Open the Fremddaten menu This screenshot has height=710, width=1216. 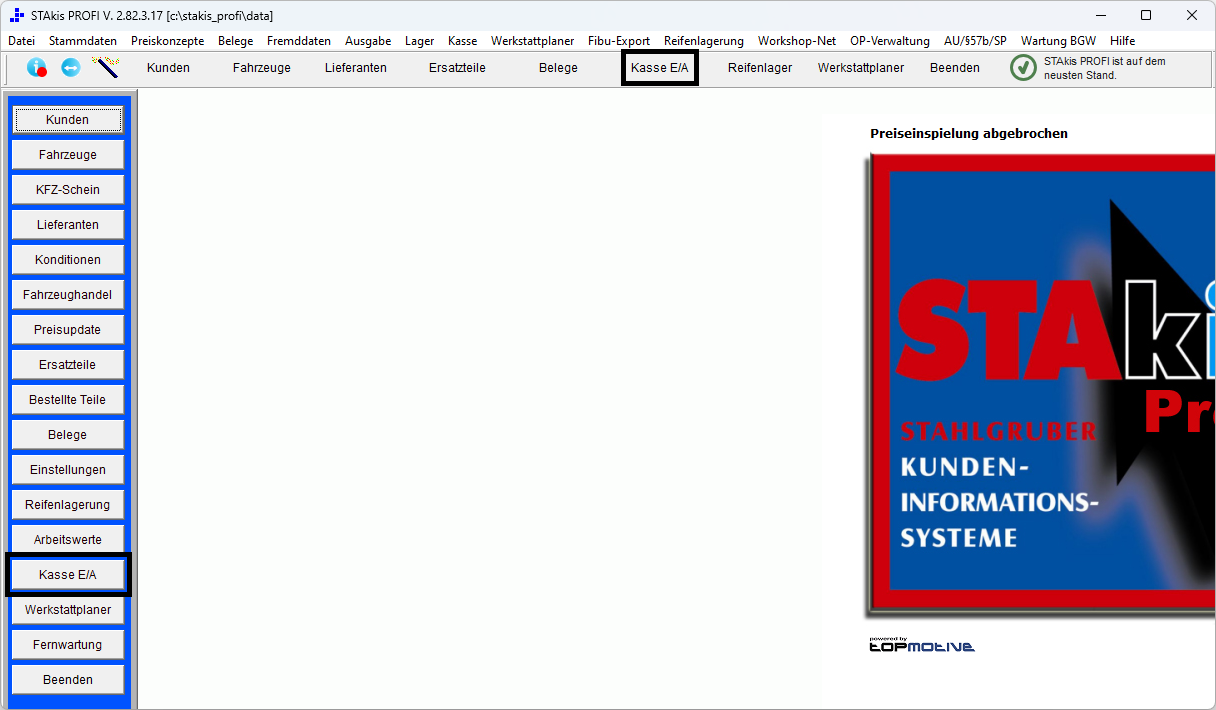click(x=299, y=41)
